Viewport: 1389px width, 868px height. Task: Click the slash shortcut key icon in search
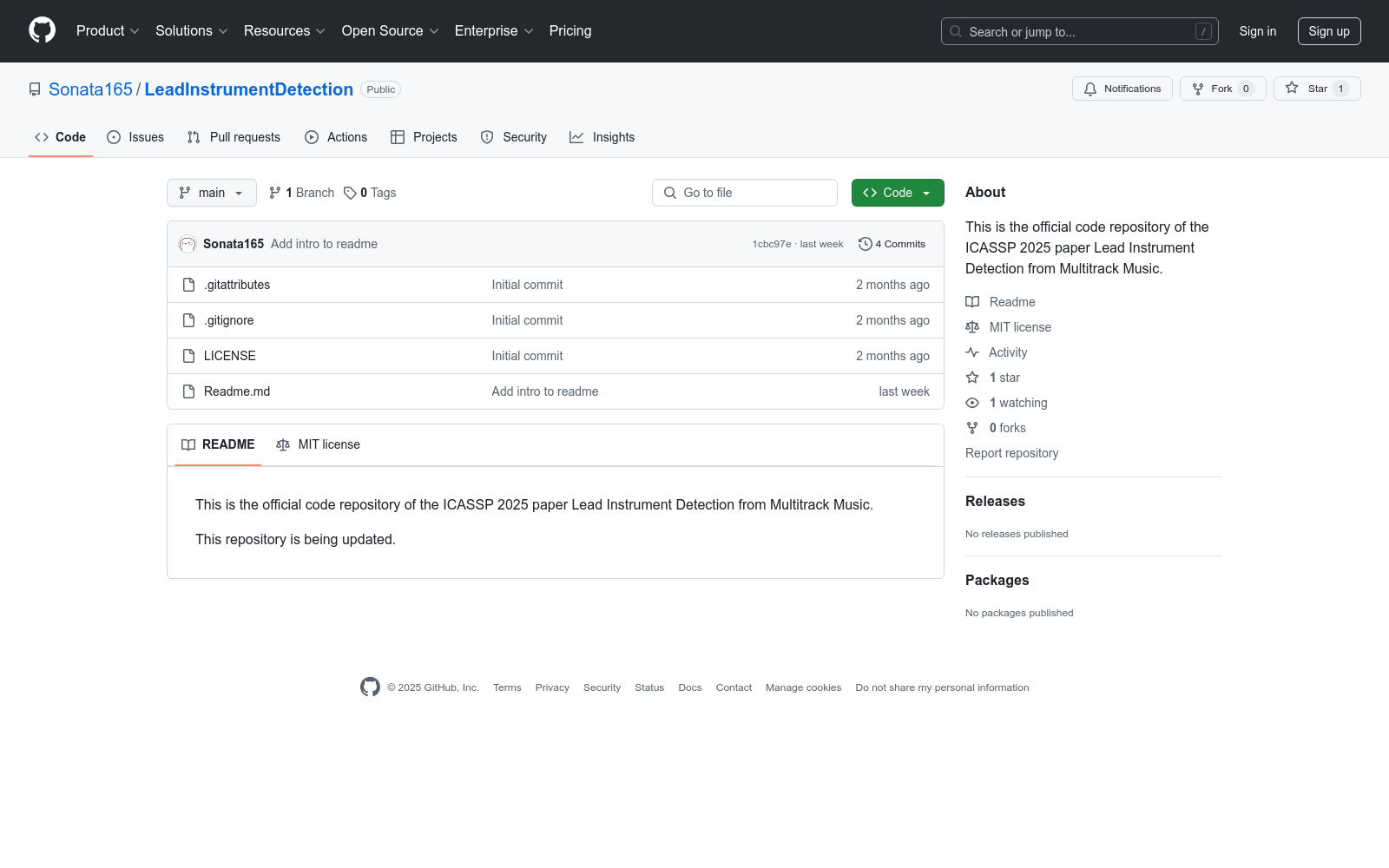1203,31
